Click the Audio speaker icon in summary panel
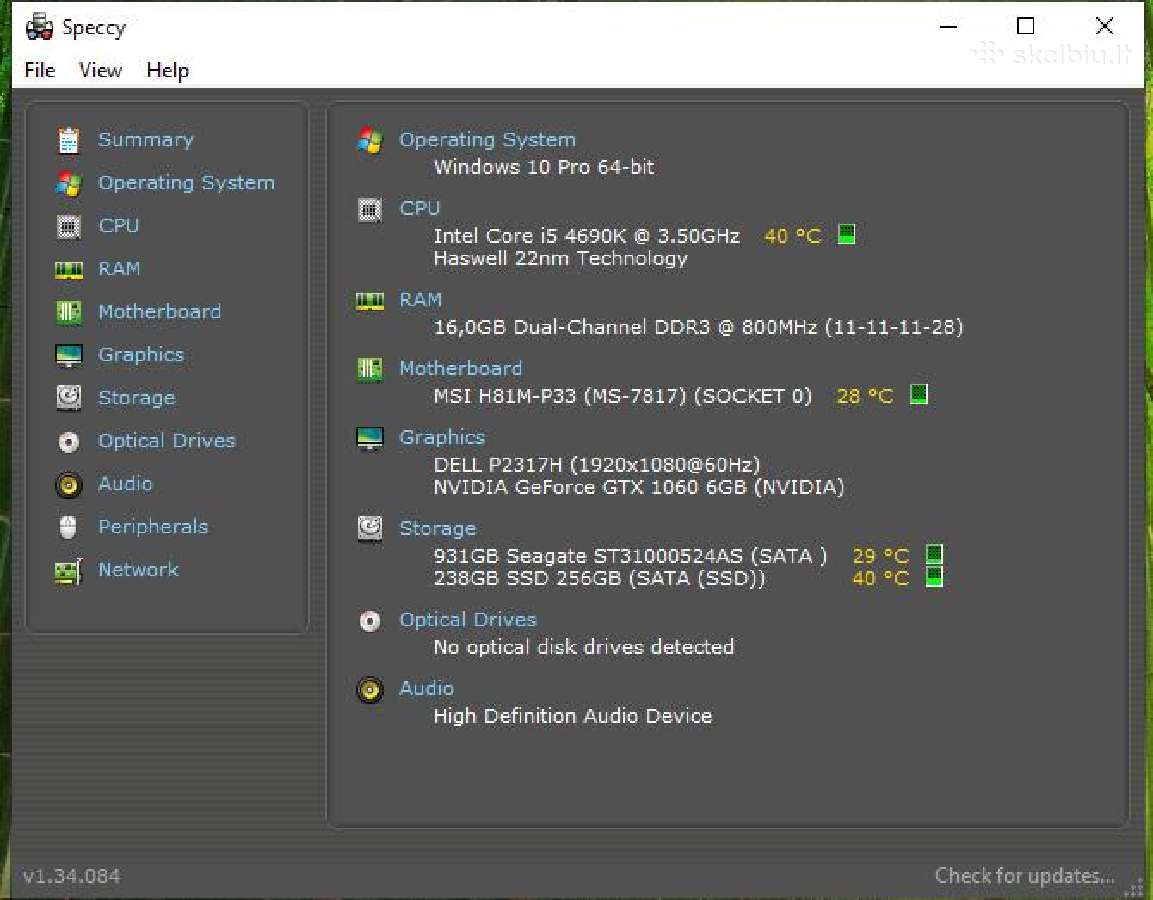This screenshot has width=1153, height=900. [370, 690]
